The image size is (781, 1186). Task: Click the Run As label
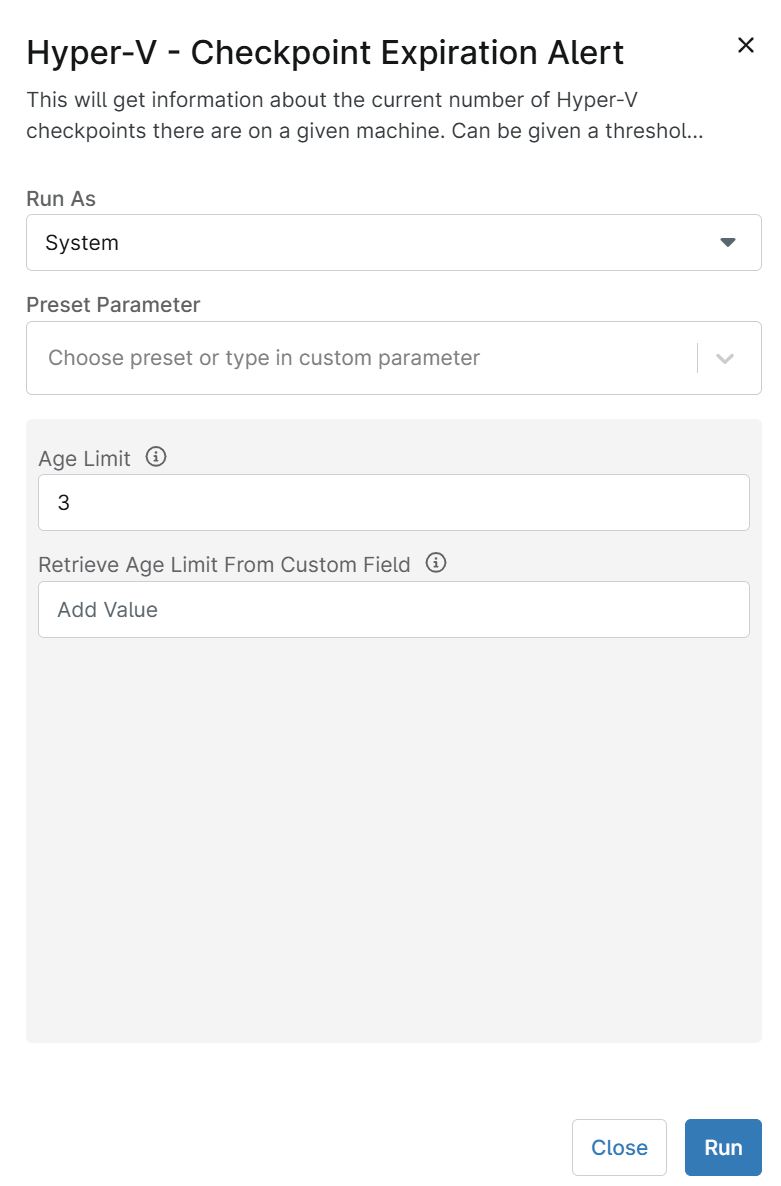tap(61, 199)
